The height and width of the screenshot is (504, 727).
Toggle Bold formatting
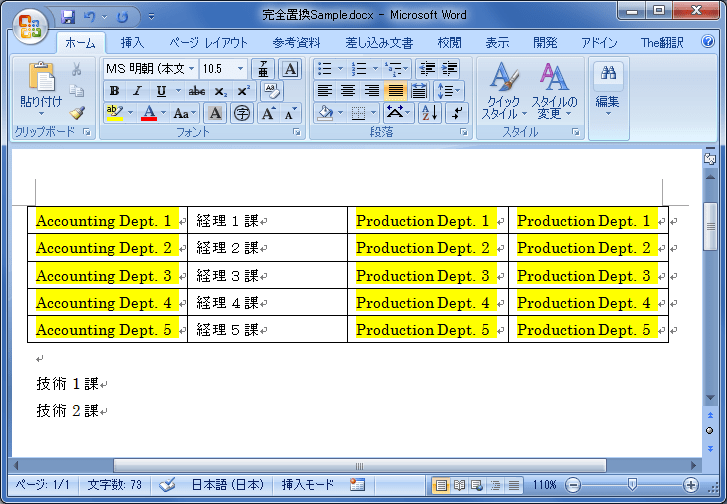pos(114,91)
